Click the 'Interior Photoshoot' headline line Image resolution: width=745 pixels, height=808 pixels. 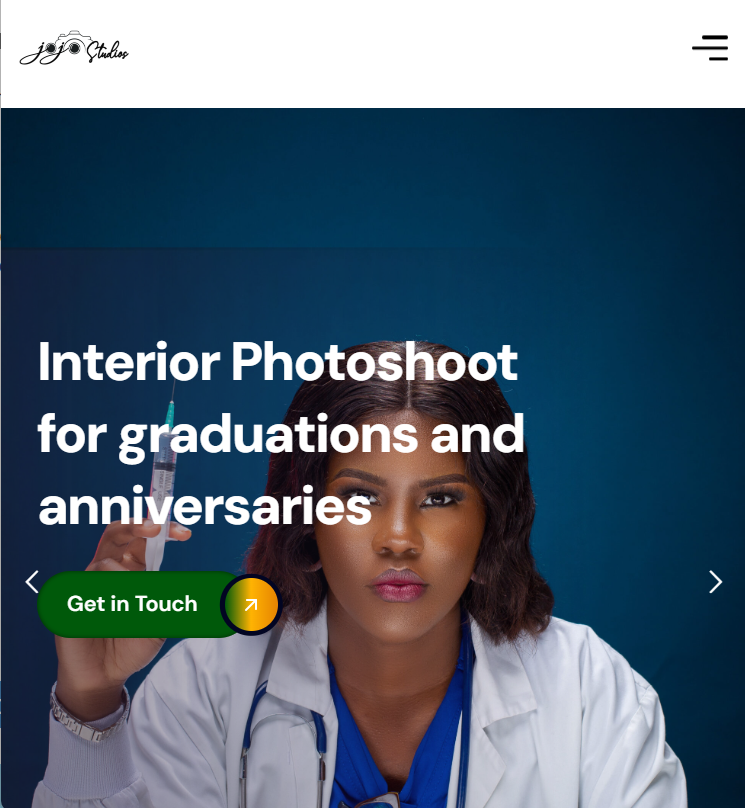pyautogui.click(x=278, y=362)
